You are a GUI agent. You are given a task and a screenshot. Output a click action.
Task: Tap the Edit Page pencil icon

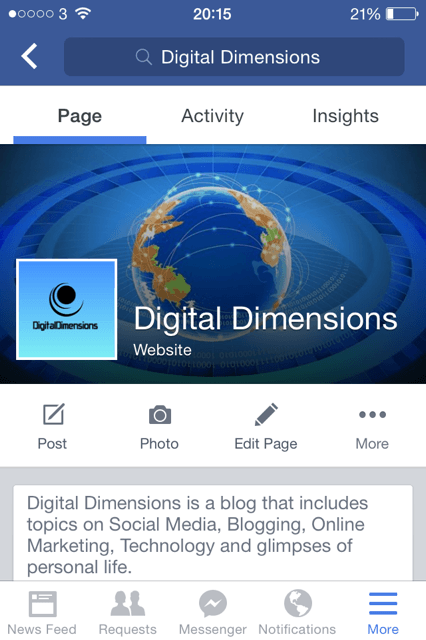point(266,414)
